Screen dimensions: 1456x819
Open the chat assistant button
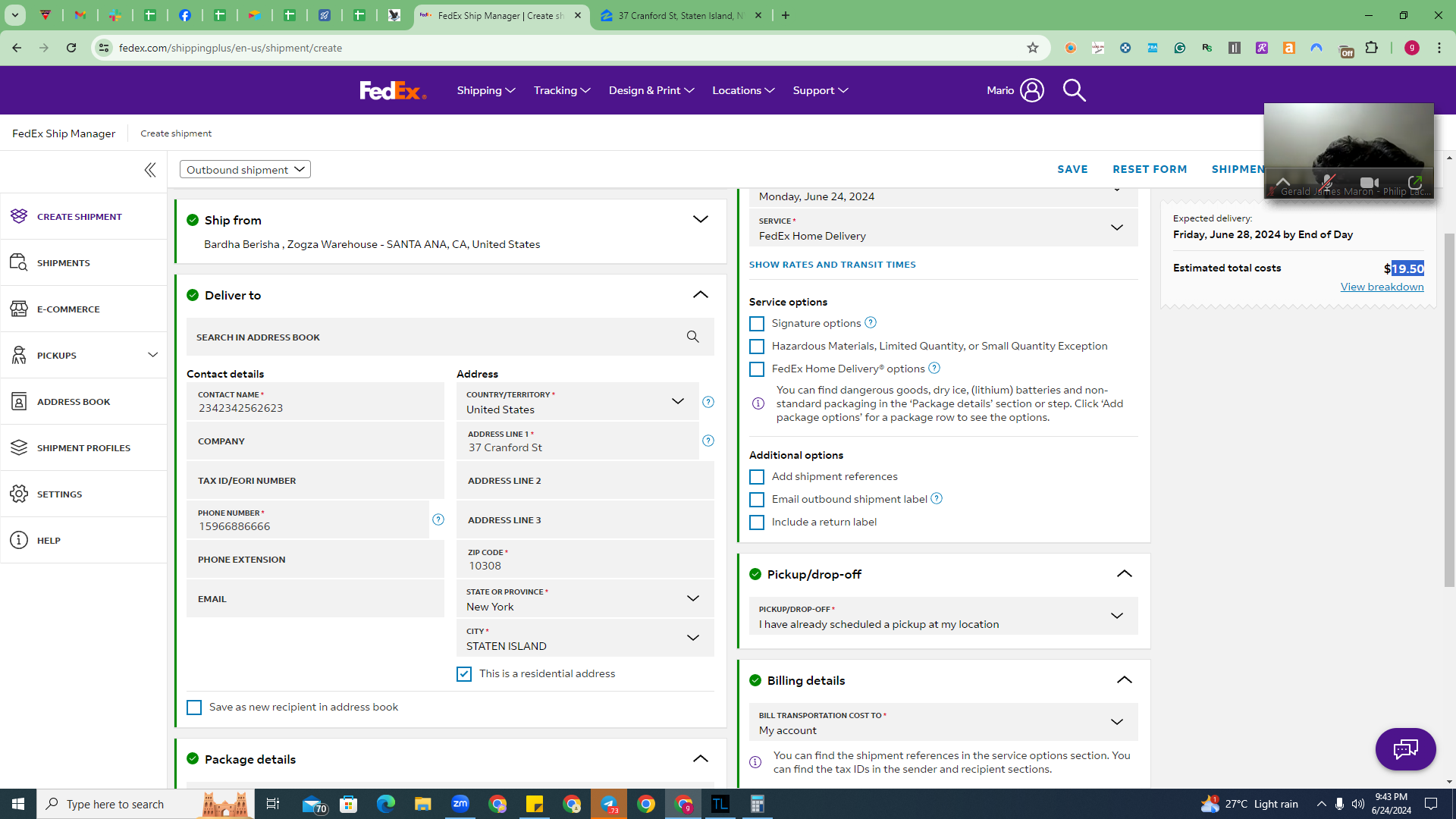(1405, 749)
